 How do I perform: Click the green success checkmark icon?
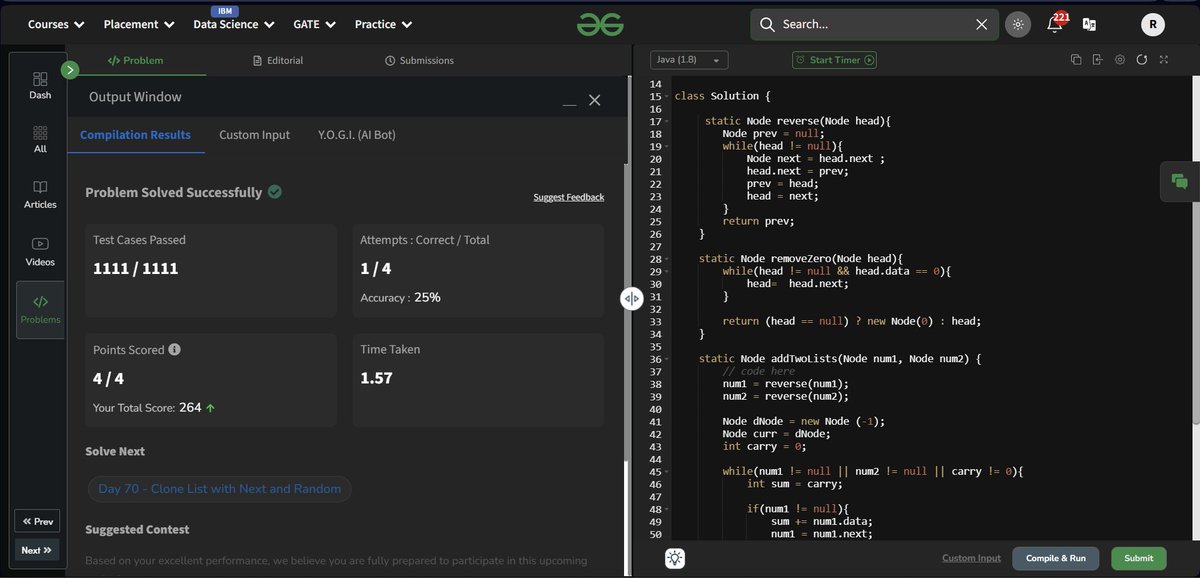[275, 191]
